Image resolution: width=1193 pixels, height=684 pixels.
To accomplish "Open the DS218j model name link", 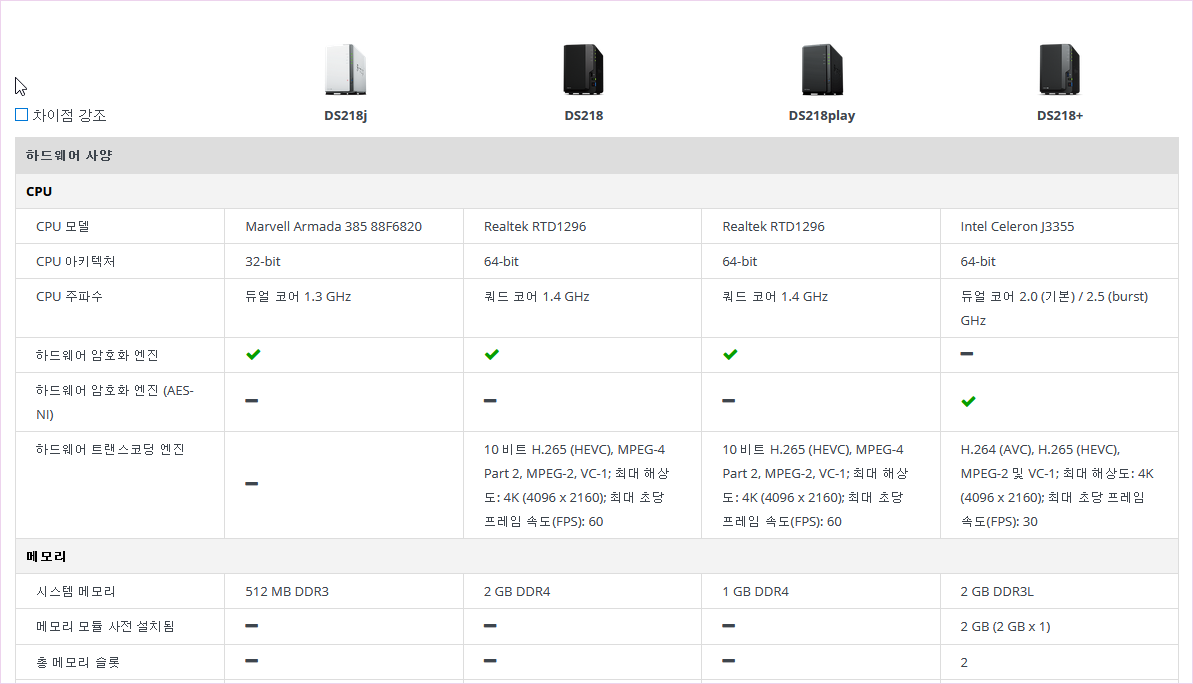I will (x=345, y=116).
